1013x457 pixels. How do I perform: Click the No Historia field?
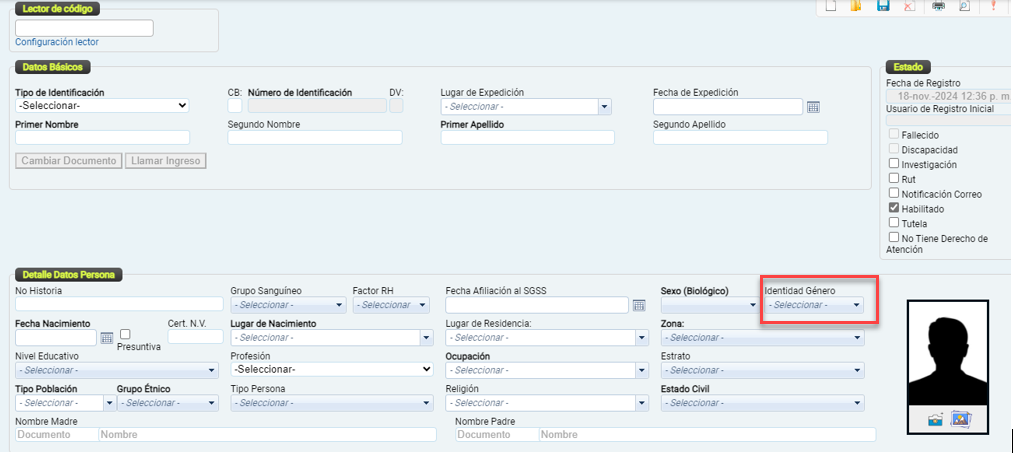[x=120, y=304]
